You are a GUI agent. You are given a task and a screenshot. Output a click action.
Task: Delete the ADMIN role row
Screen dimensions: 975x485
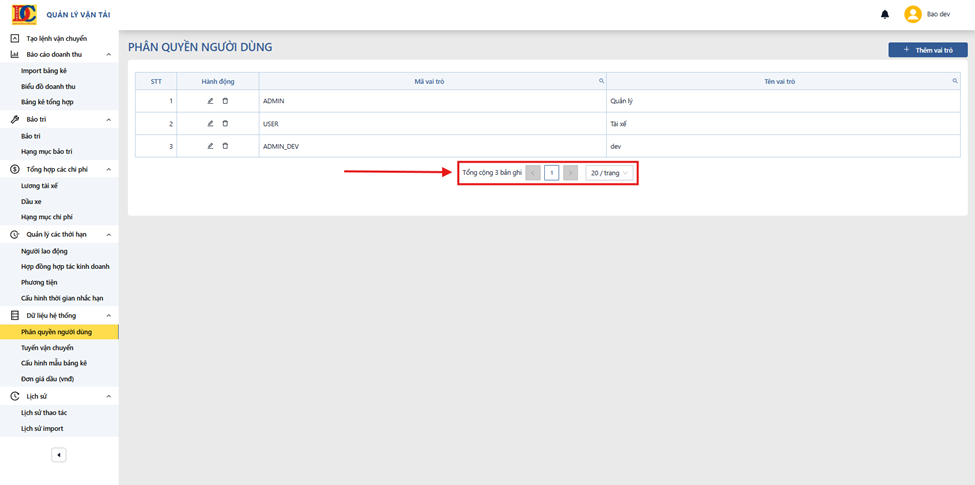225,101
